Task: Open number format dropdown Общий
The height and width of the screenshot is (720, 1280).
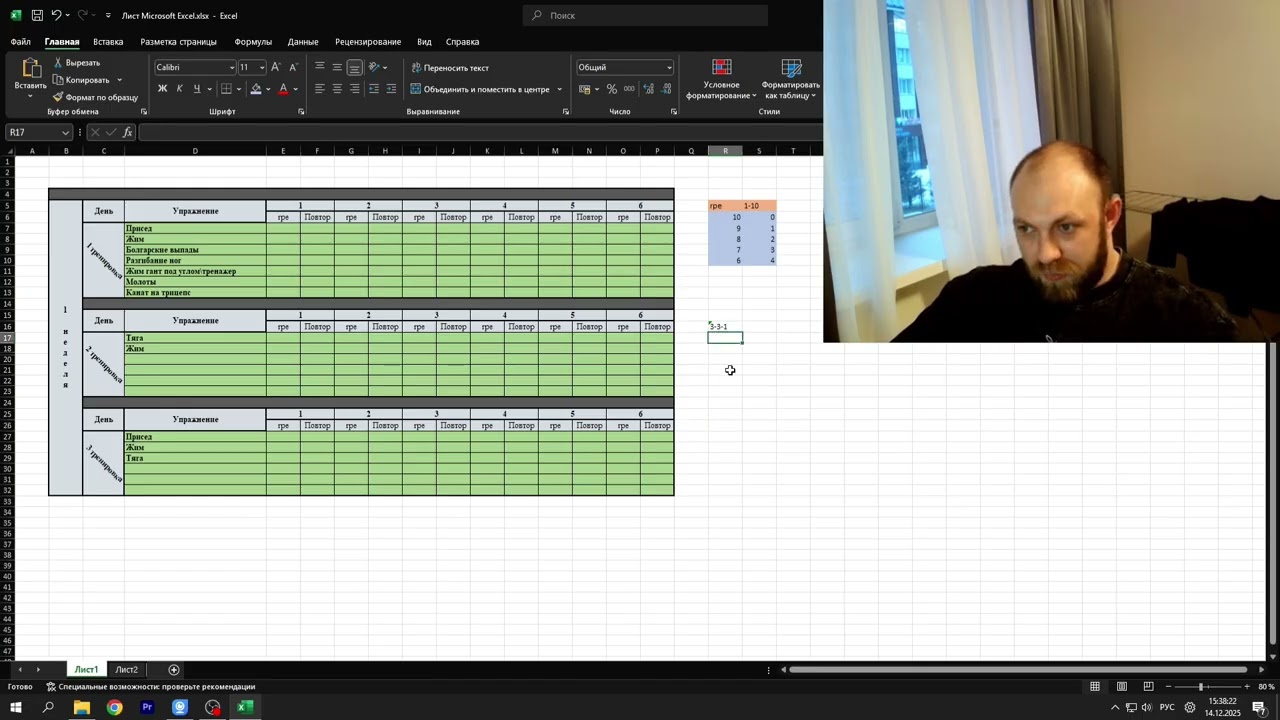Action: [x=668, y=67]
